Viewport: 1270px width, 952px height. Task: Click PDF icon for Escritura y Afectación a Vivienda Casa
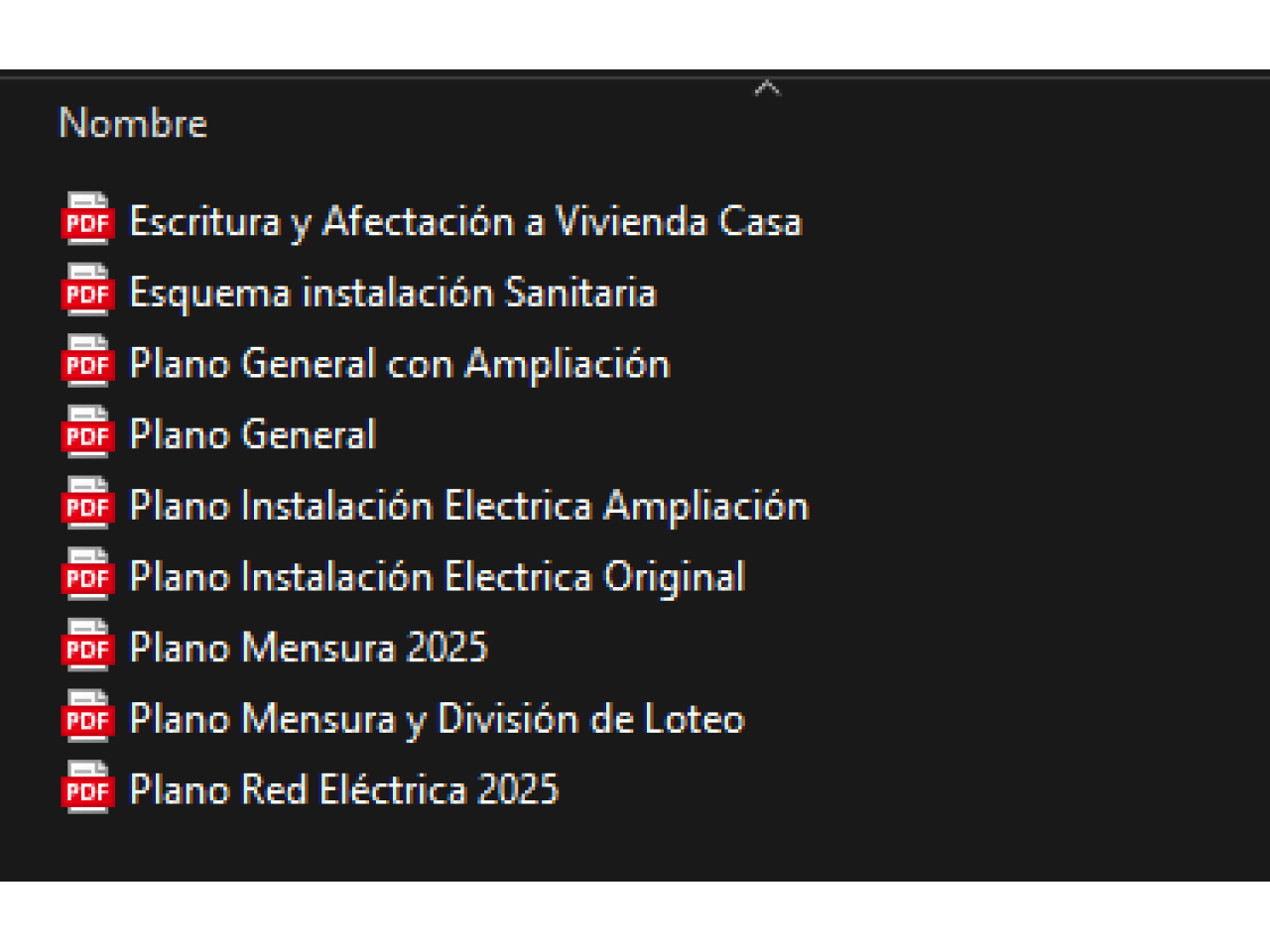(x=87, y=220)
